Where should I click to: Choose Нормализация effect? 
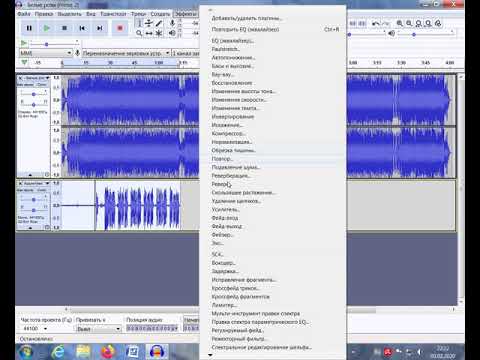[273, 142]
